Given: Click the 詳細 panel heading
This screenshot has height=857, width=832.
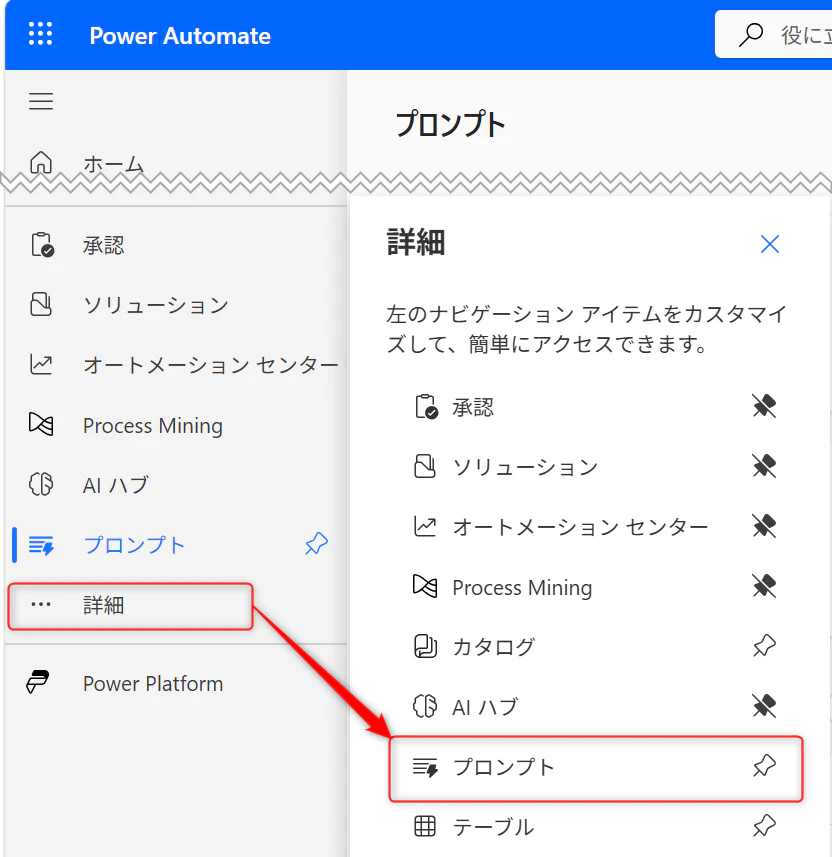Looking at the screenshot, I should point(415,243).
